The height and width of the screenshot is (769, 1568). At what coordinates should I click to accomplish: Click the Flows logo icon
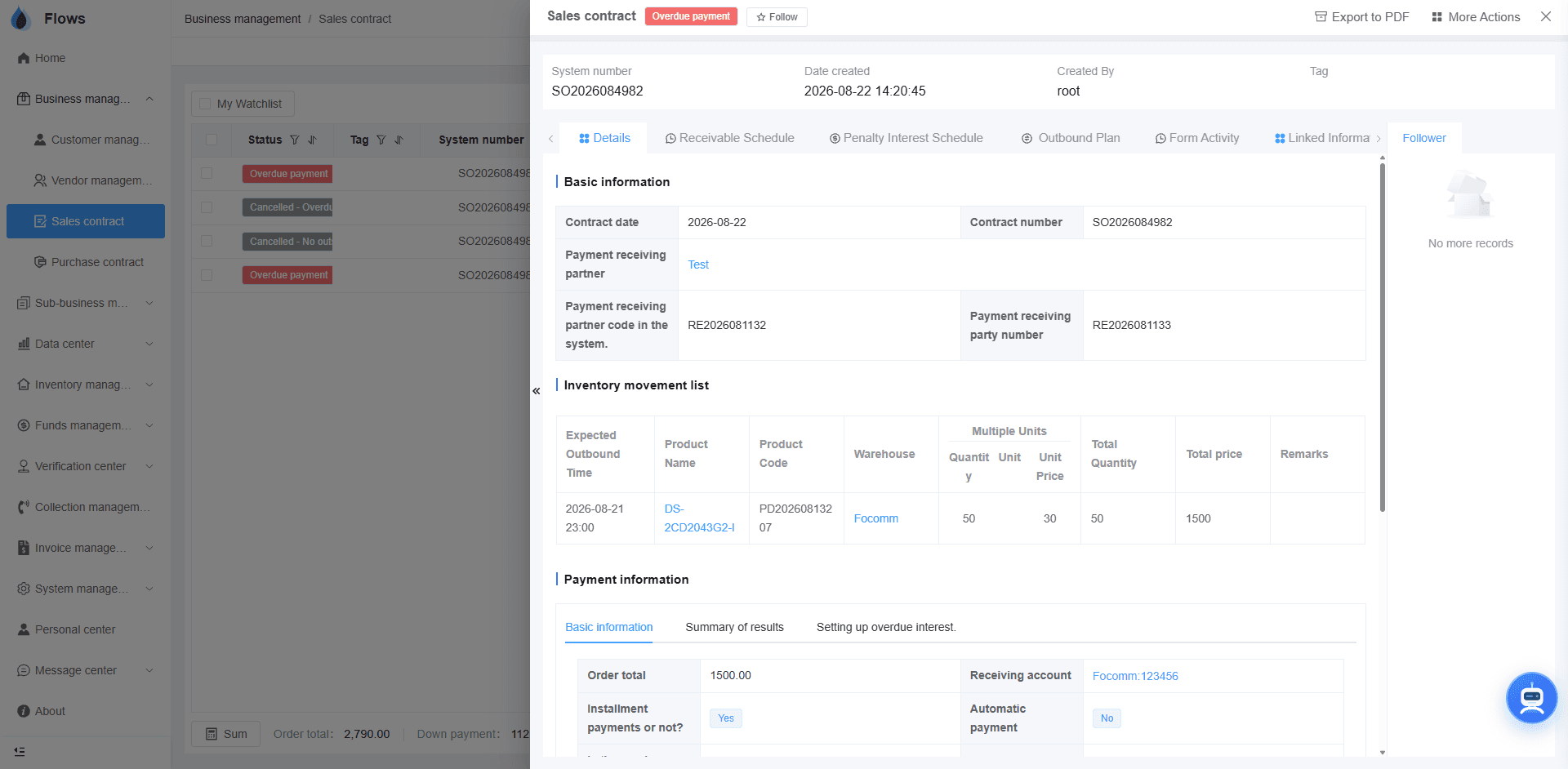point(20,18)
